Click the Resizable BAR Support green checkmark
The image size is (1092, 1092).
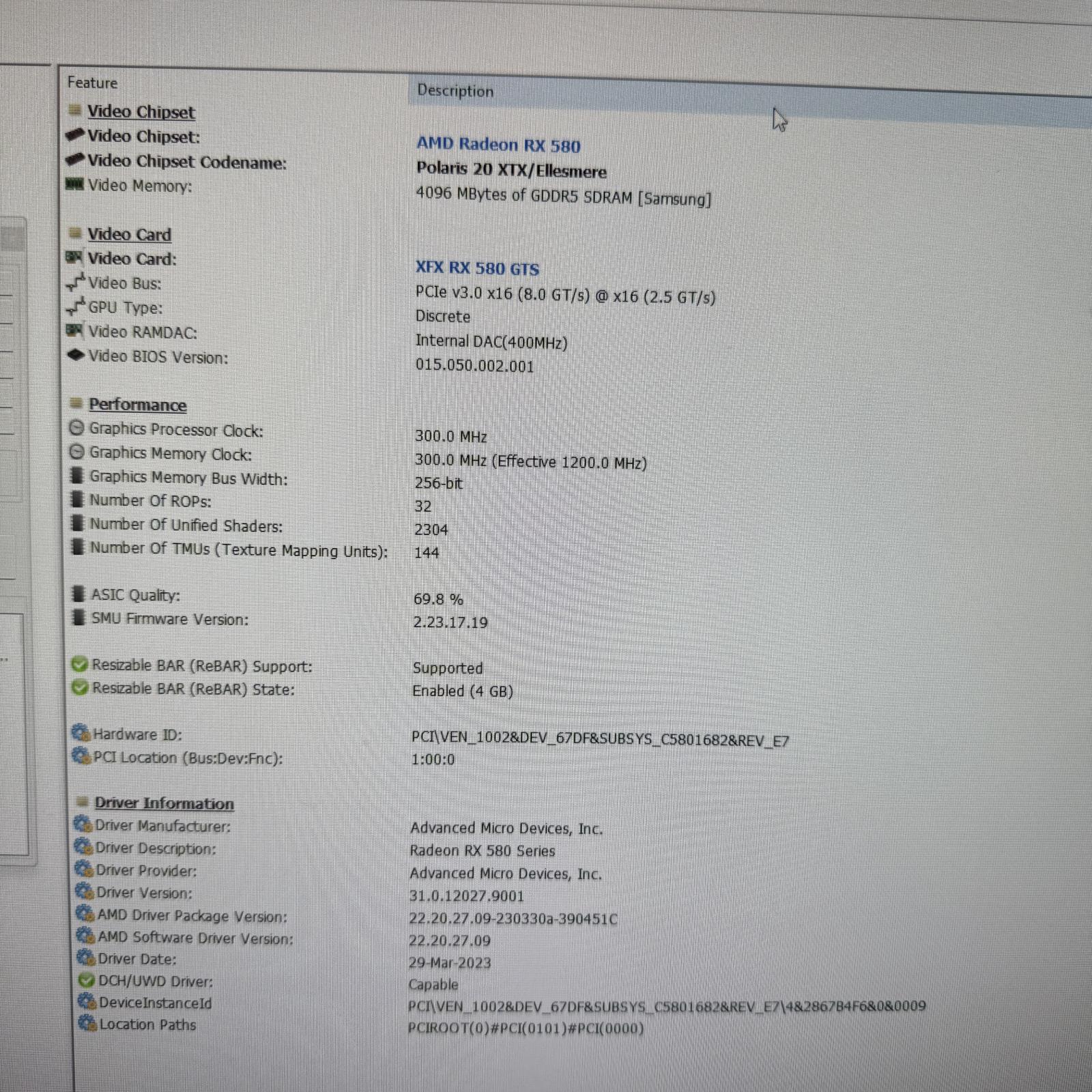click(x=80, y=664)
